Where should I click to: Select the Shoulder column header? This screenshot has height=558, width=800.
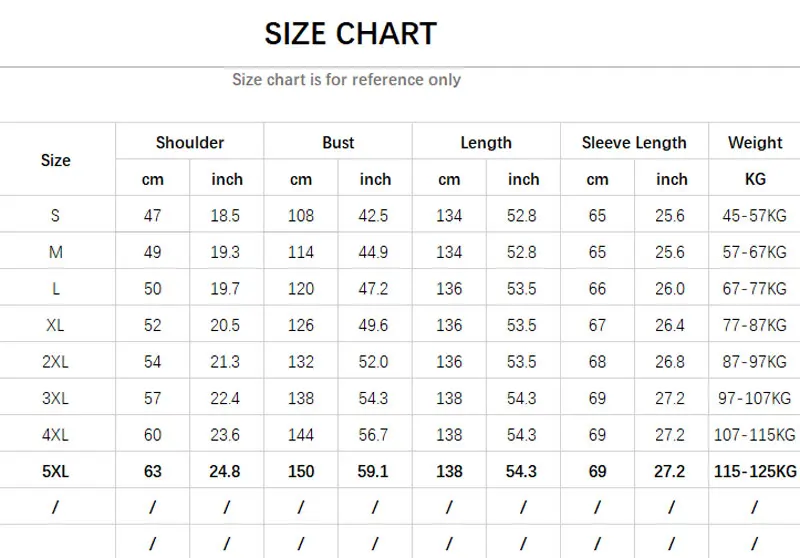189,143
